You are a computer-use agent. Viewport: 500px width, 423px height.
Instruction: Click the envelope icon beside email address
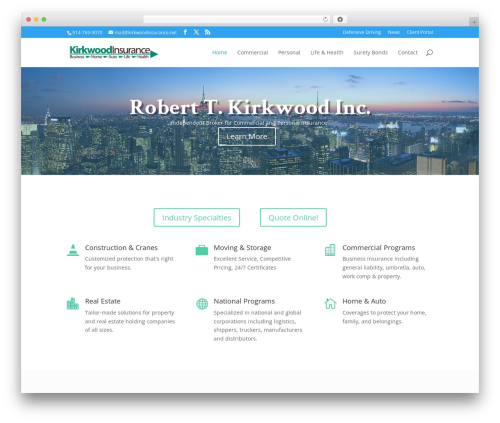111,32
